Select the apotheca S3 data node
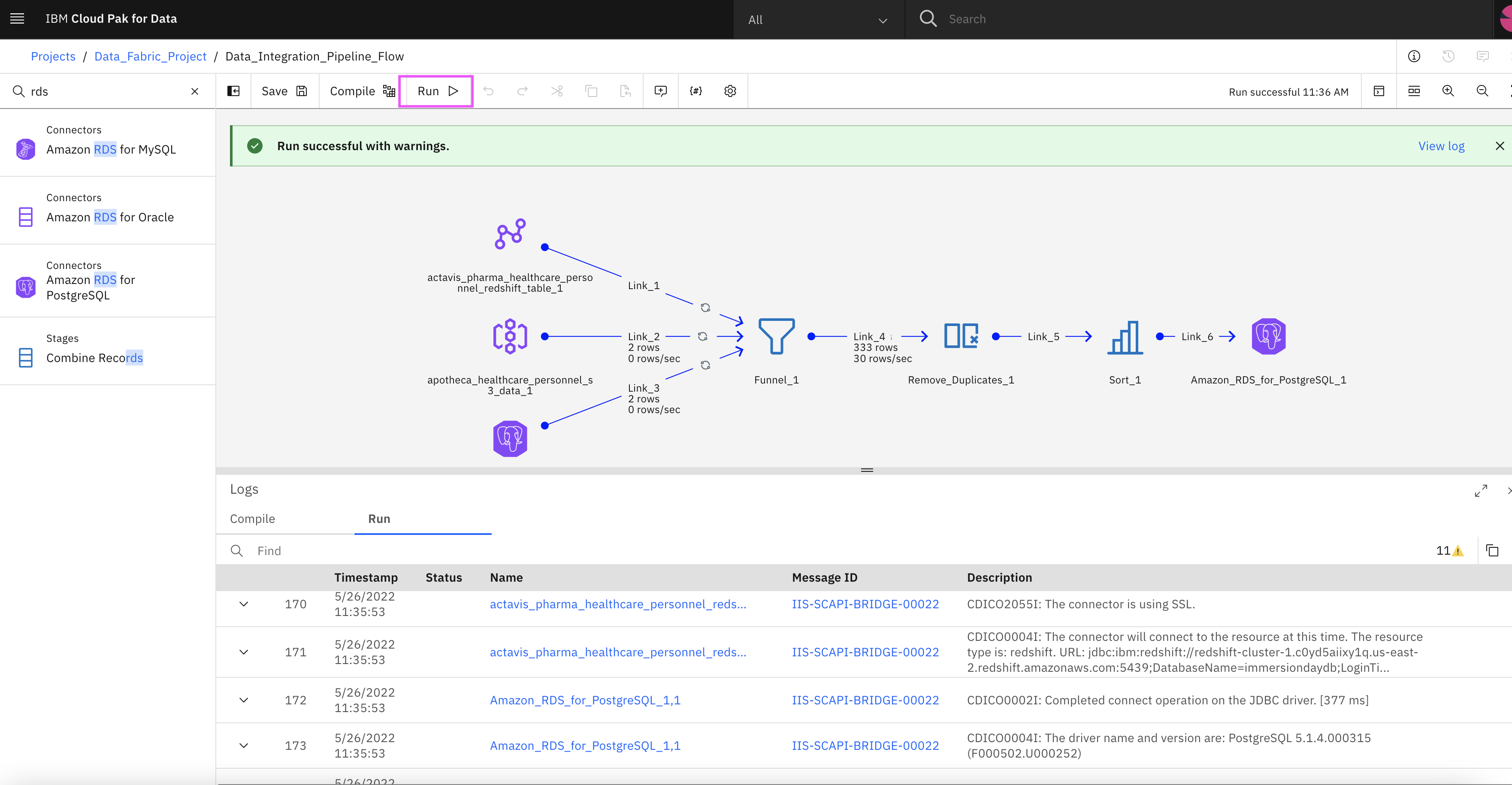The height and width of the screenshot is (785, 1512). (510, 336)
